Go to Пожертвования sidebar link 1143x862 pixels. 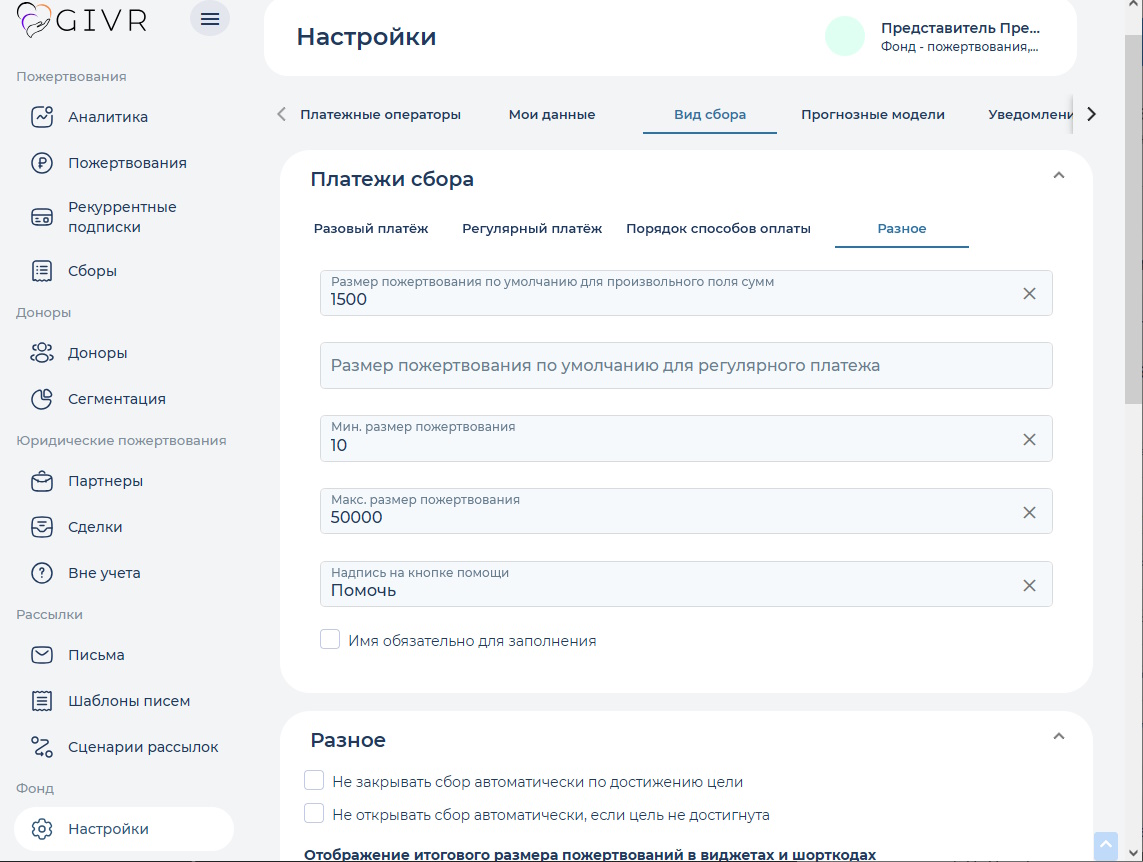coord(128,162)
